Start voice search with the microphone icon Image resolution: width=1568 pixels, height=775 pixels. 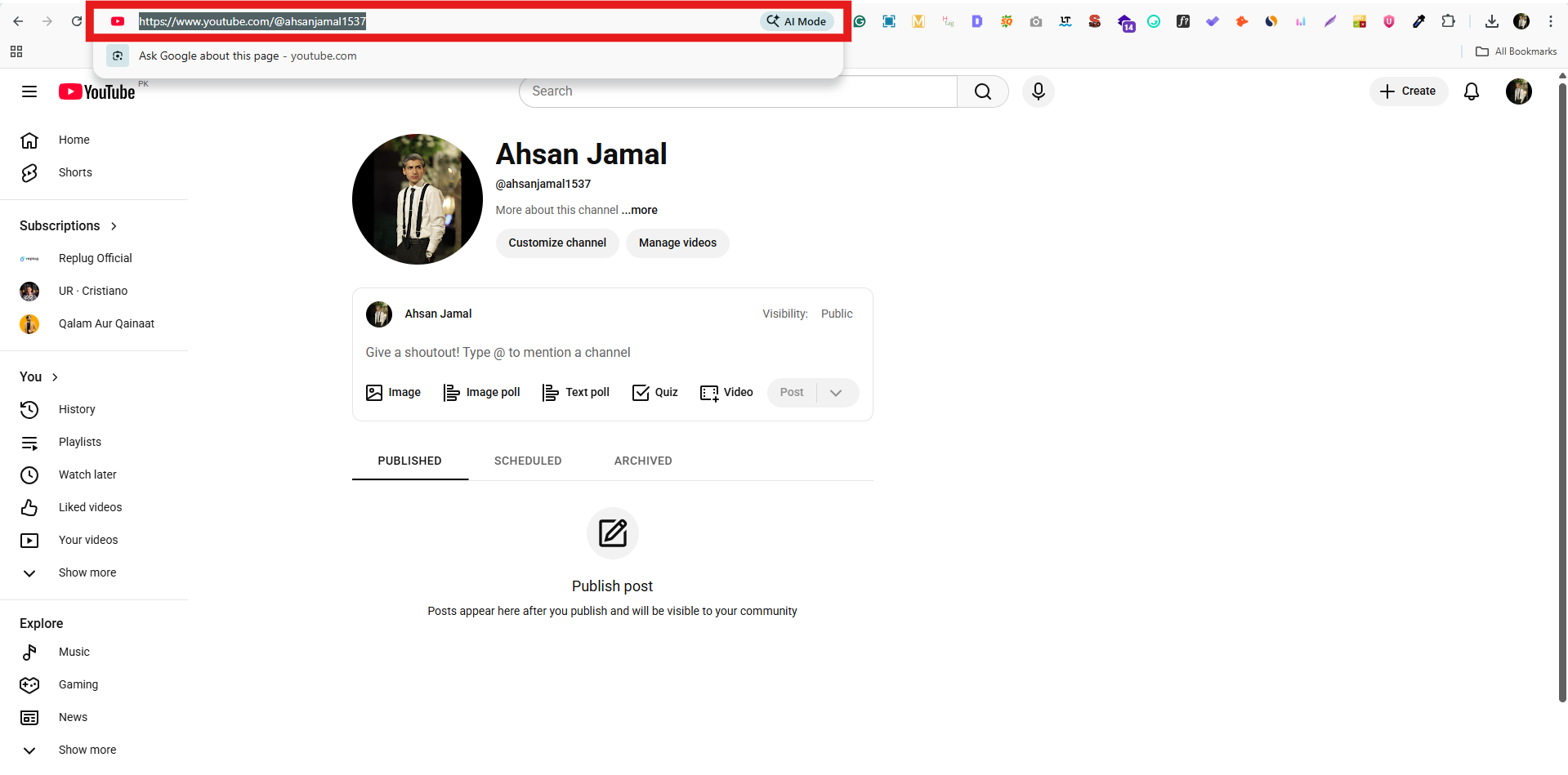[1038, 91]
